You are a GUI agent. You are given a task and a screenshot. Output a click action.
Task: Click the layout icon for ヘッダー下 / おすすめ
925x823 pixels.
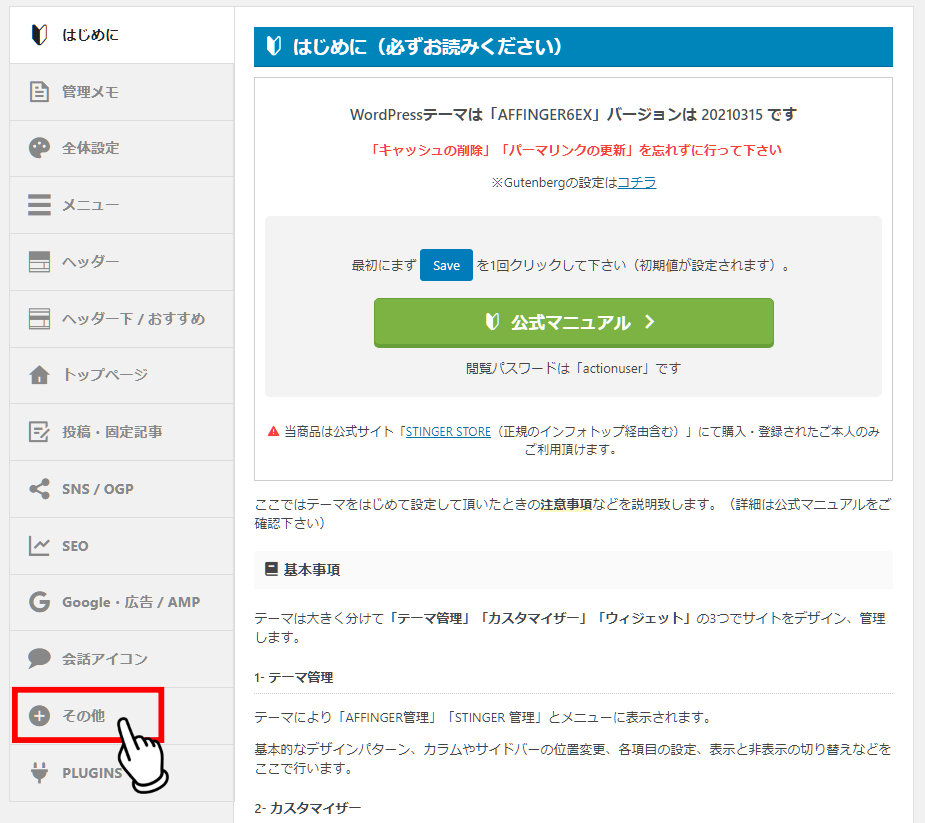pos(39,319)
